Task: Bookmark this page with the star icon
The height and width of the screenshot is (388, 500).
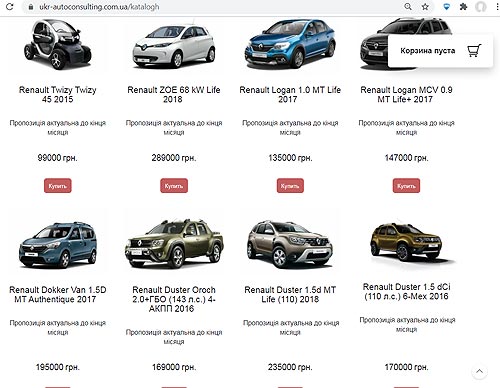Action: (425, 6)
